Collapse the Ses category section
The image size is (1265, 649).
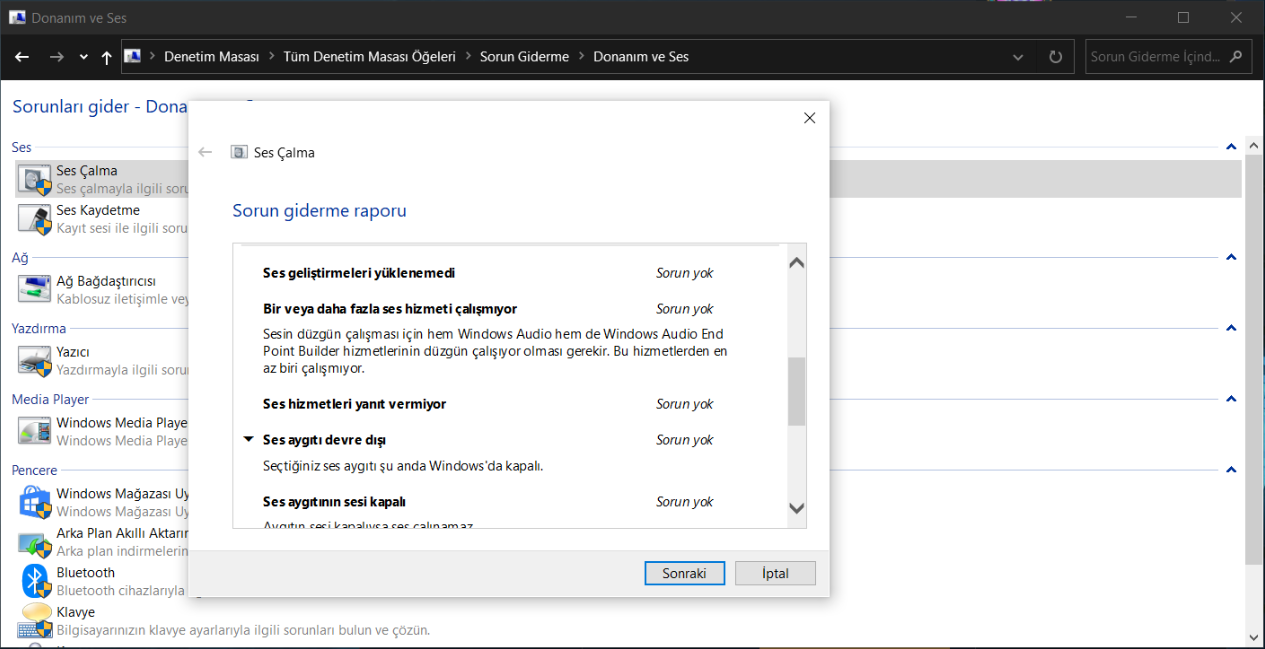point(1231,147)
